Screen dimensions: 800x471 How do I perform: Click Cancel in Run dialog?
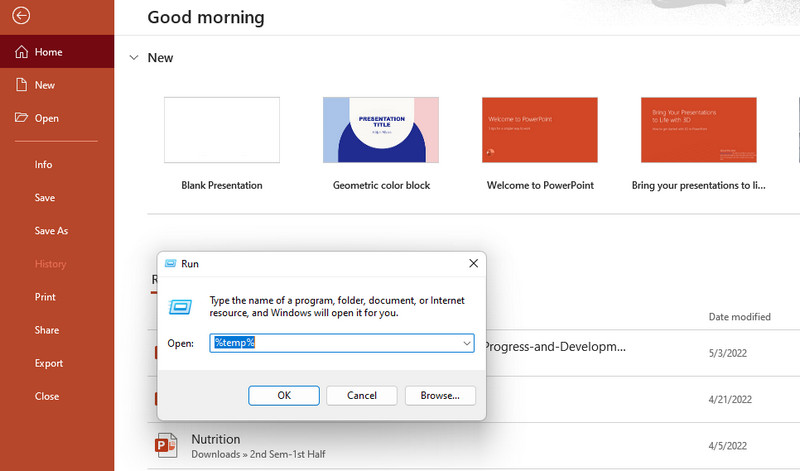pos(362,396)
